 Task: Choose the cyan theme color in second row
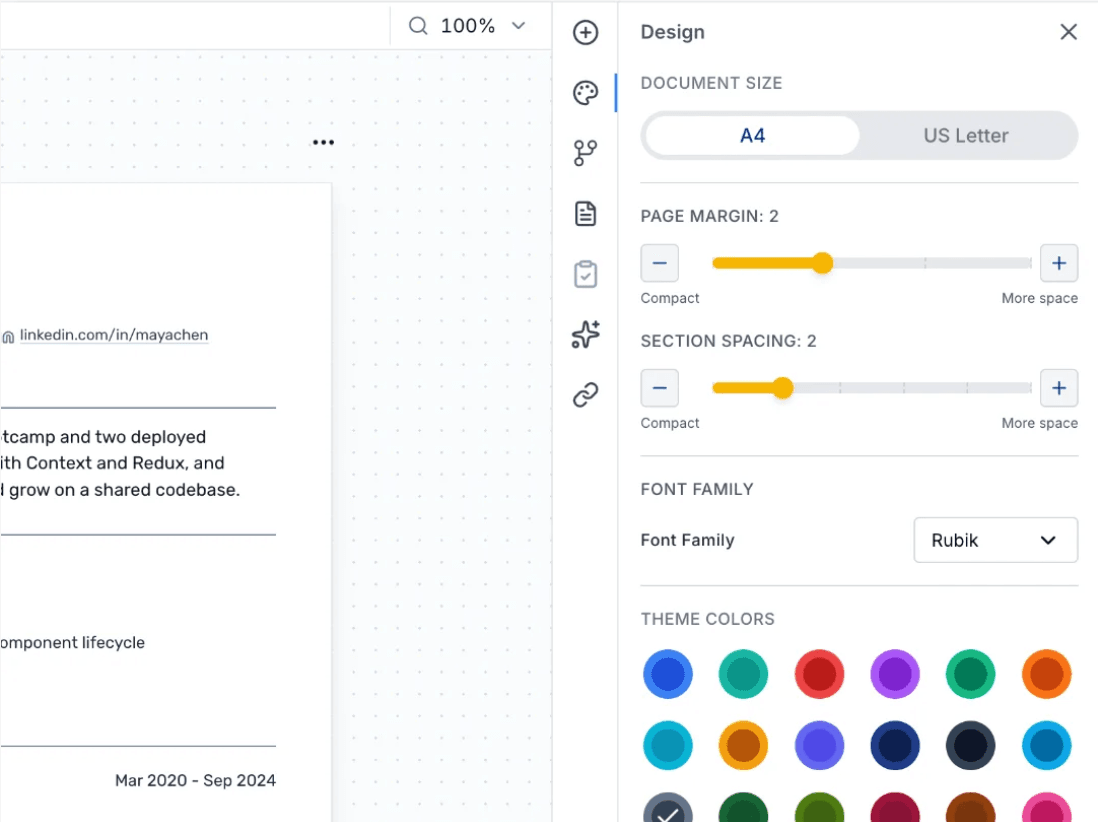[x=668, y=745]
